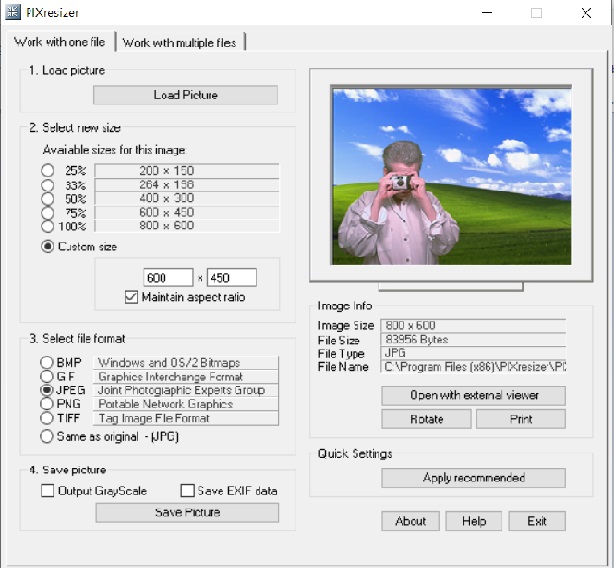Viewport: 614px width, 568px height.
Task: Select the Custom size radio button
Action: (x=48, y=247)
